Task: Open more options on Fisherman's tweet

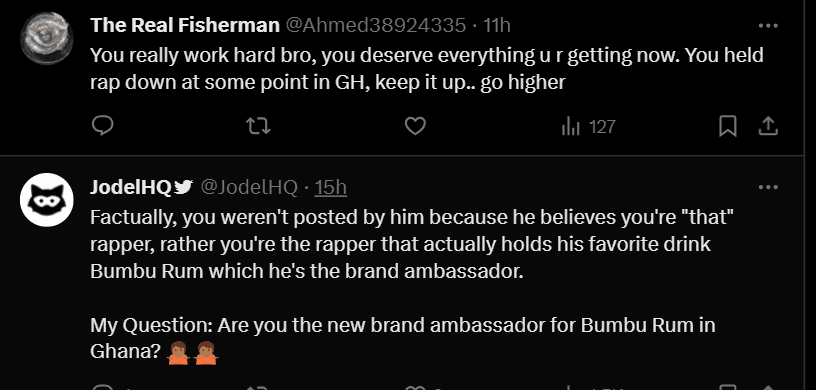Action: click(x=768, y=26)
